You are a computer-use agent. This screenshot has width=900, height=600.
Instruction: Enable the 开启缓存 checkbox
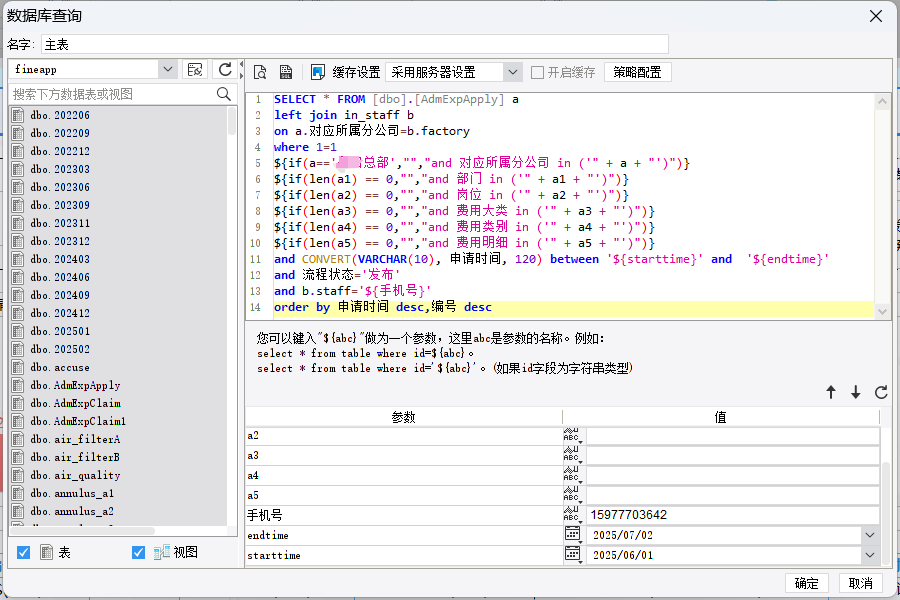(537, 72)
